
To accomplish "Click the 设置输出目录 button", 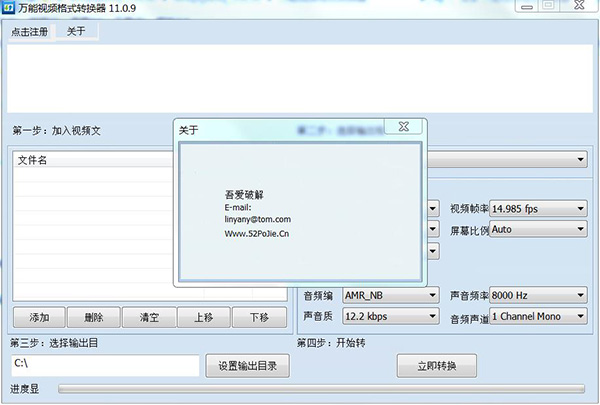I will tap(253, 366).
